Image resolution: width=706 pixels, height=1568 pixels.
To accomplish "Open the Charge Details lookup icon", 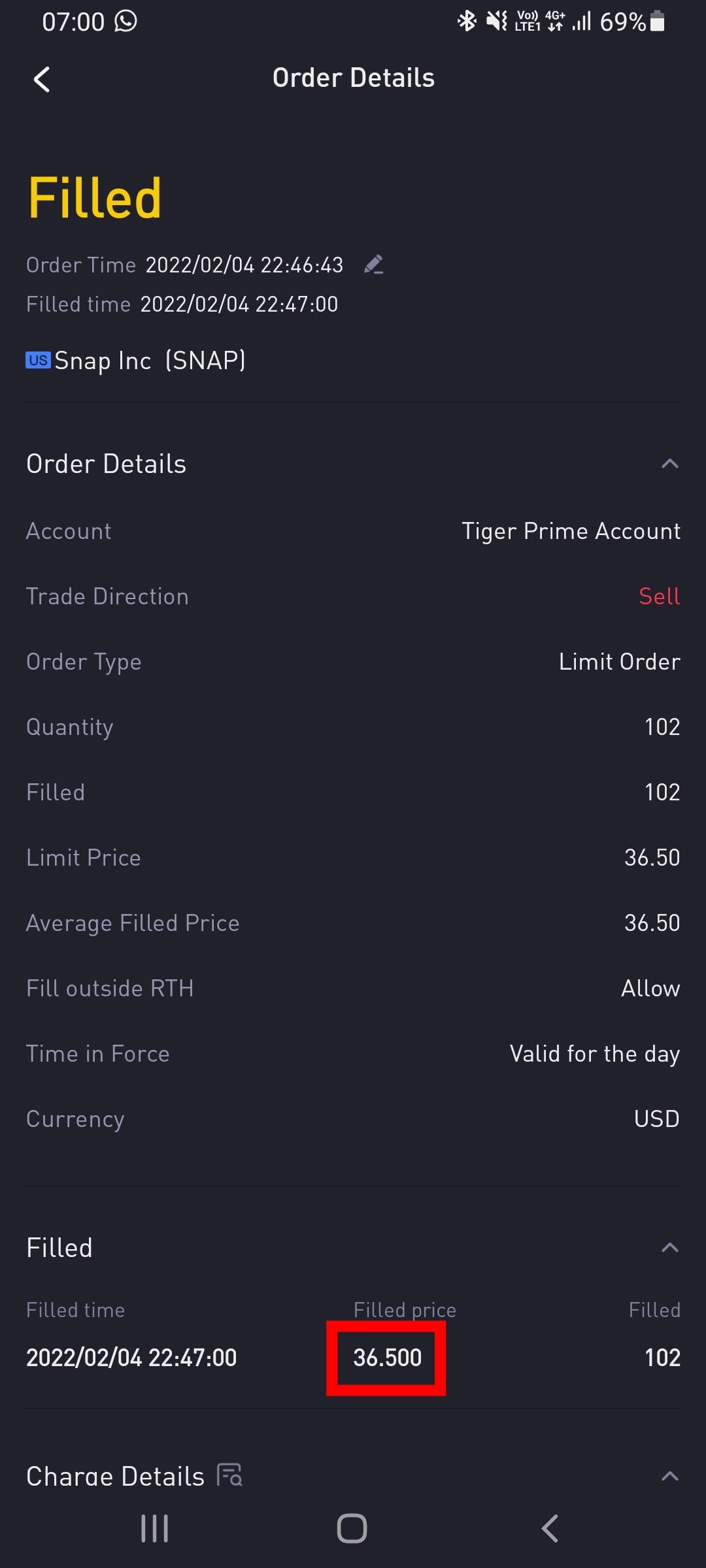I will click(230, 1475).
